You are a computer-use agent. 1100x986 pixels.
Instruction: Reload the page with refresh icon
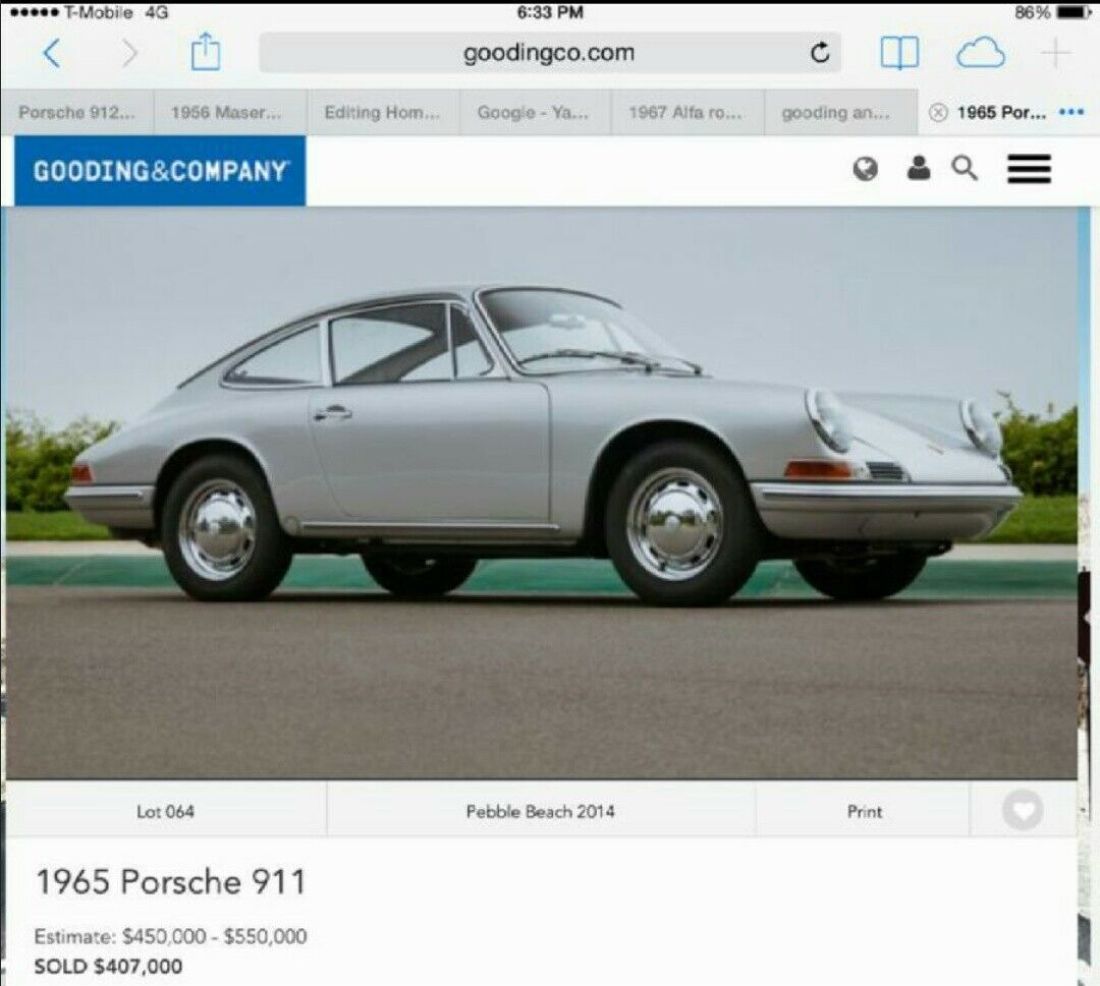[819, 53]
